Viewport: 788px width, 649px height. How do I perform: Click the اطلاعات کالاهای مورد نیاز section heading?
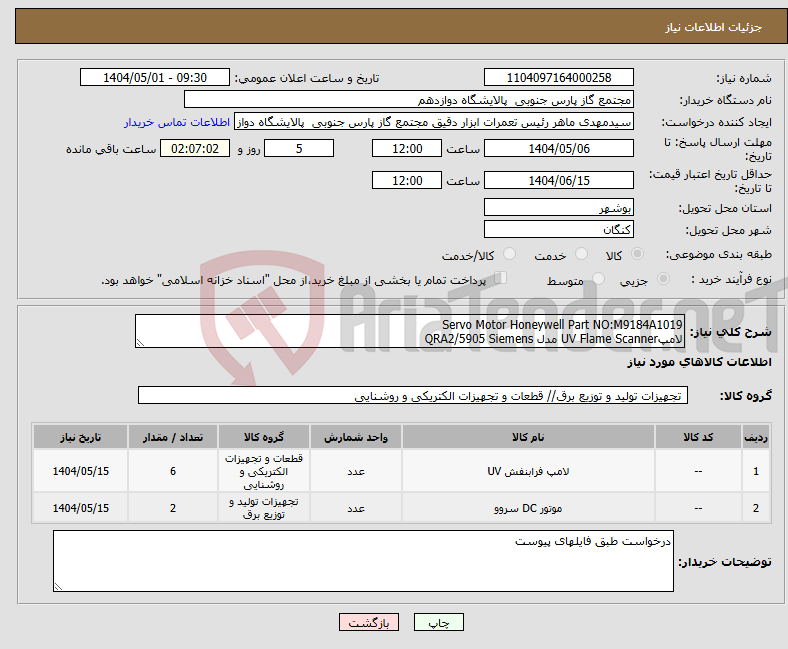coord(699,362)
